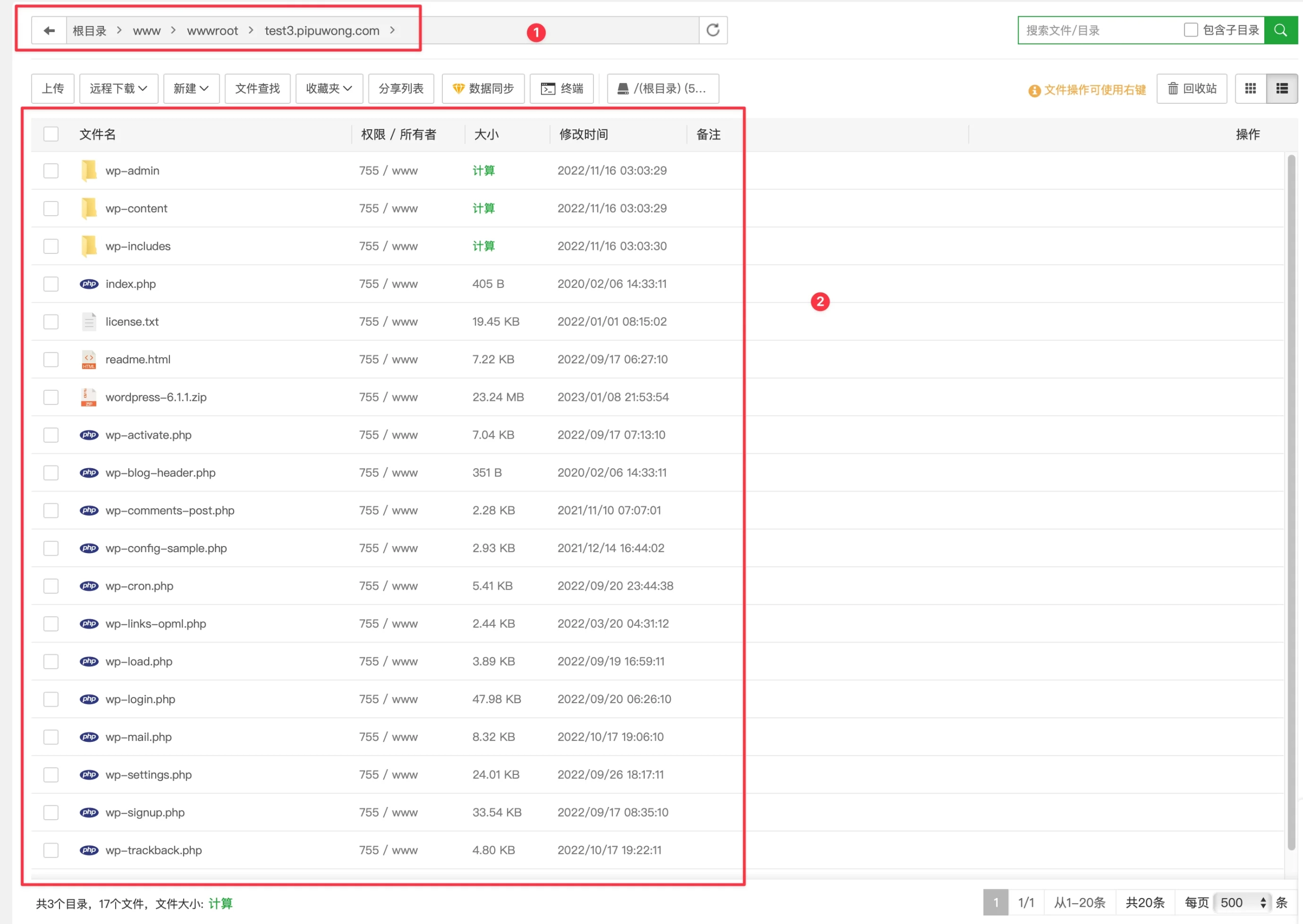
Task: Enable the 包含子目录 checkbox
Action: (1191, 30)
